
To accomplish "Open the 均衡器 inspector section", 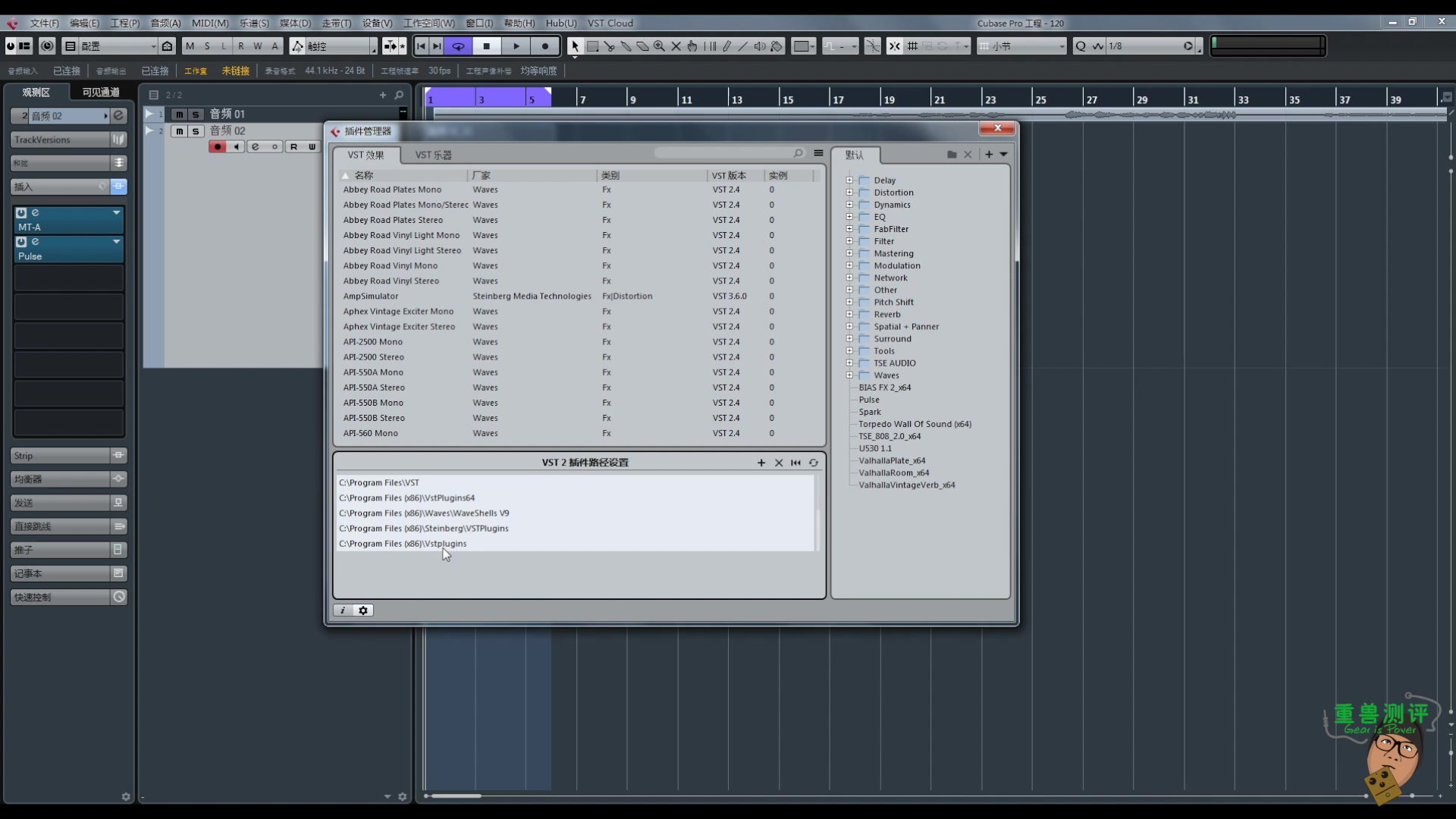I will tap(68, 479).
